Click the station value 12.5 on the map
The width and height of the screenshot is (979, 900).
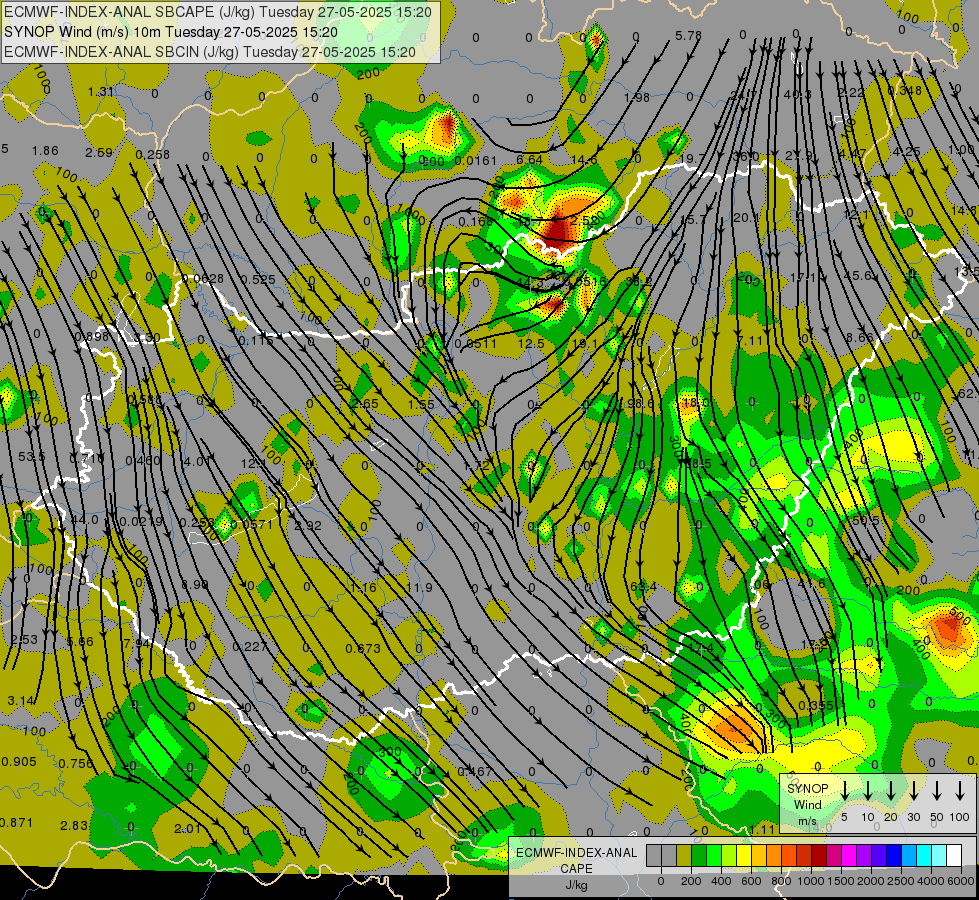coord(531,344)
